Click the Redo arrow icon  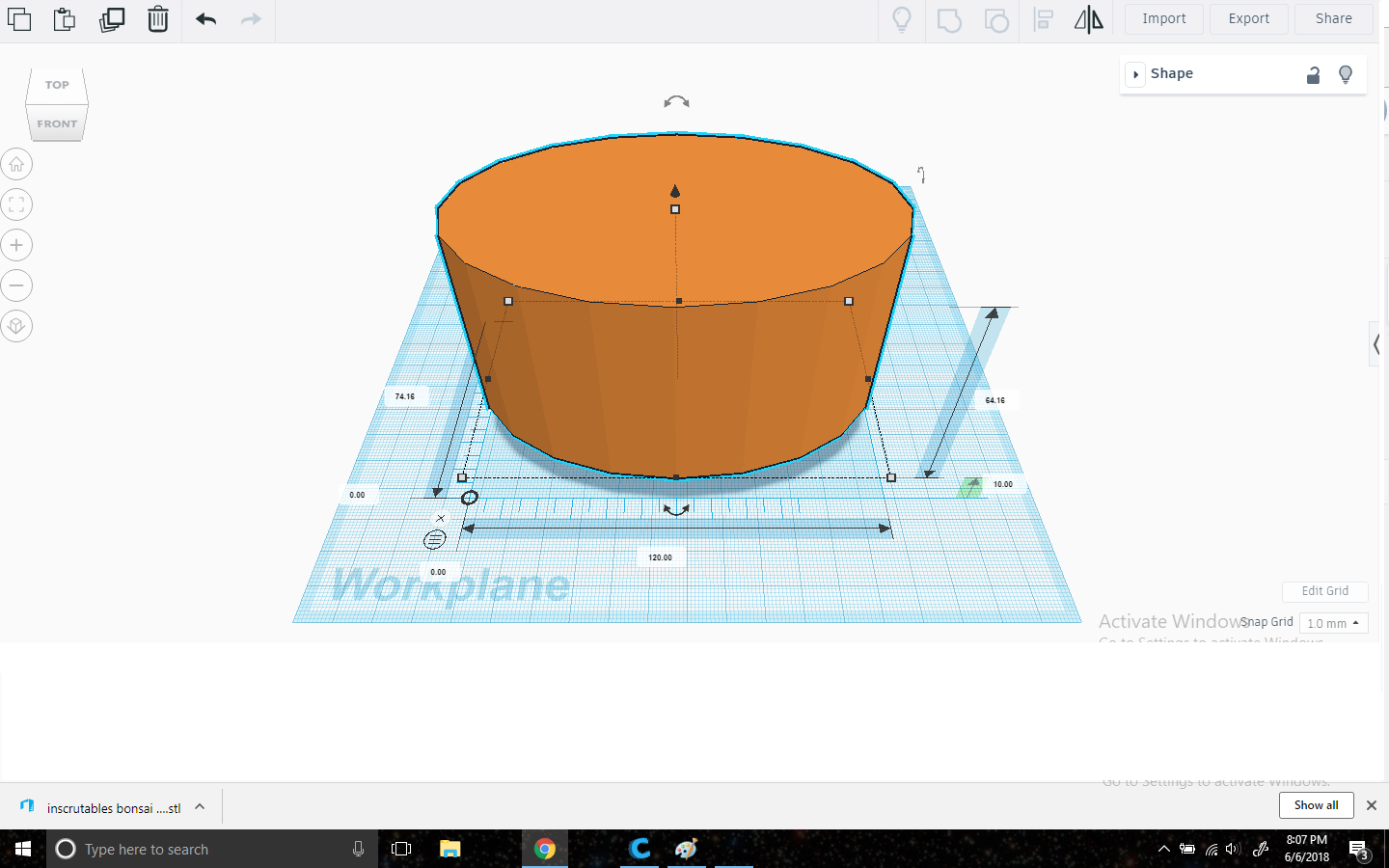(251, 19)
